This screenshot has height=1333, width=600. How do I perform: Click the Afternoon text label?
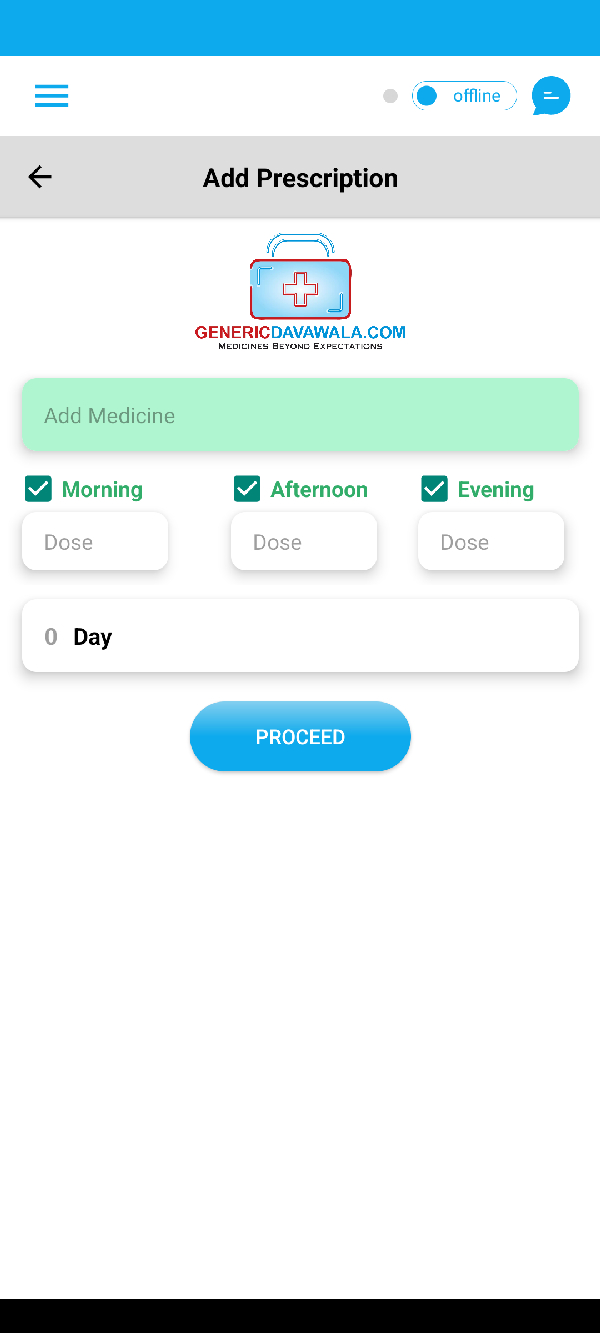[319, 490]
